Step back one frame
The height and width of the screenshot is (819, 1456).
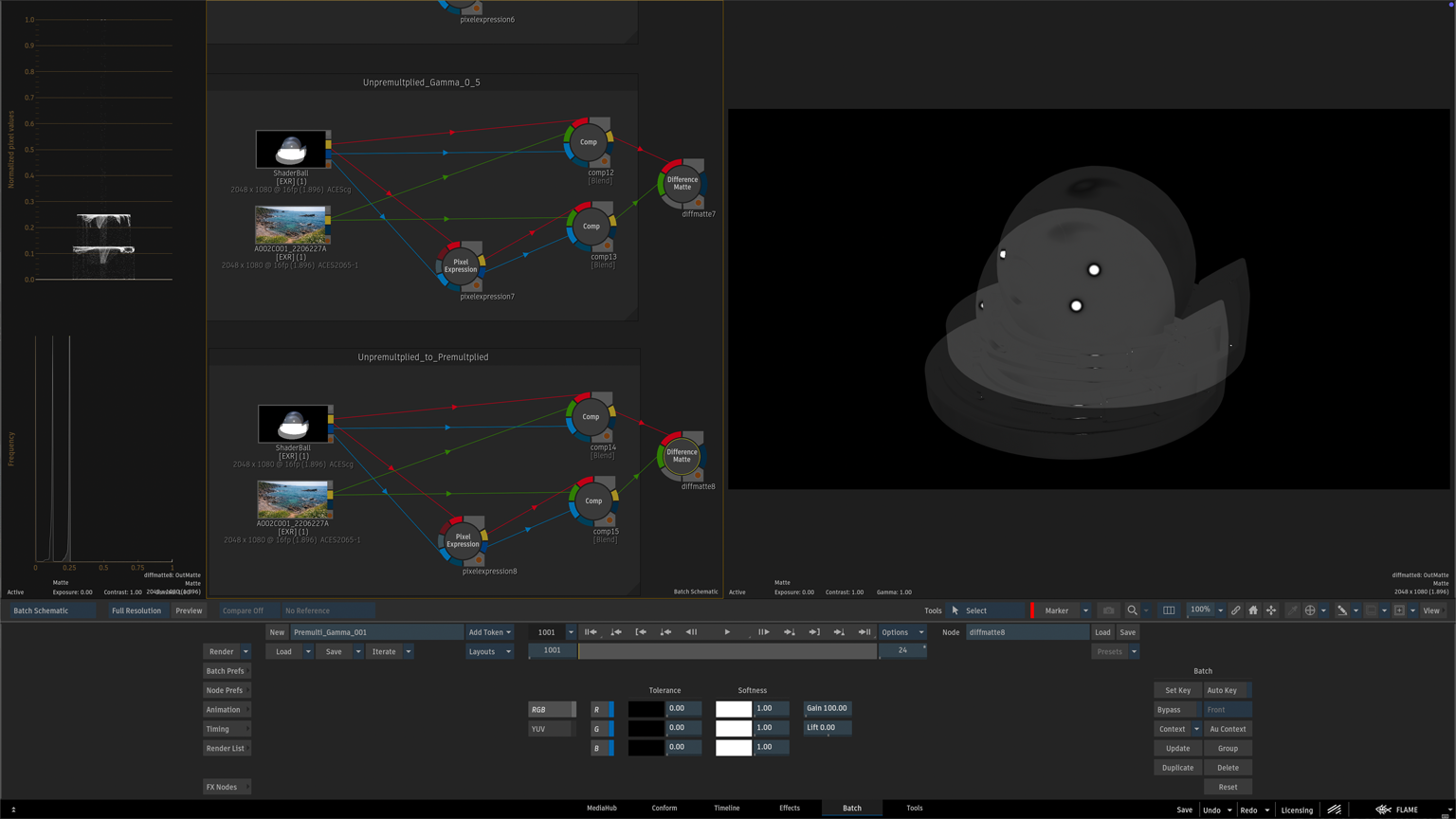pos(691,632)
